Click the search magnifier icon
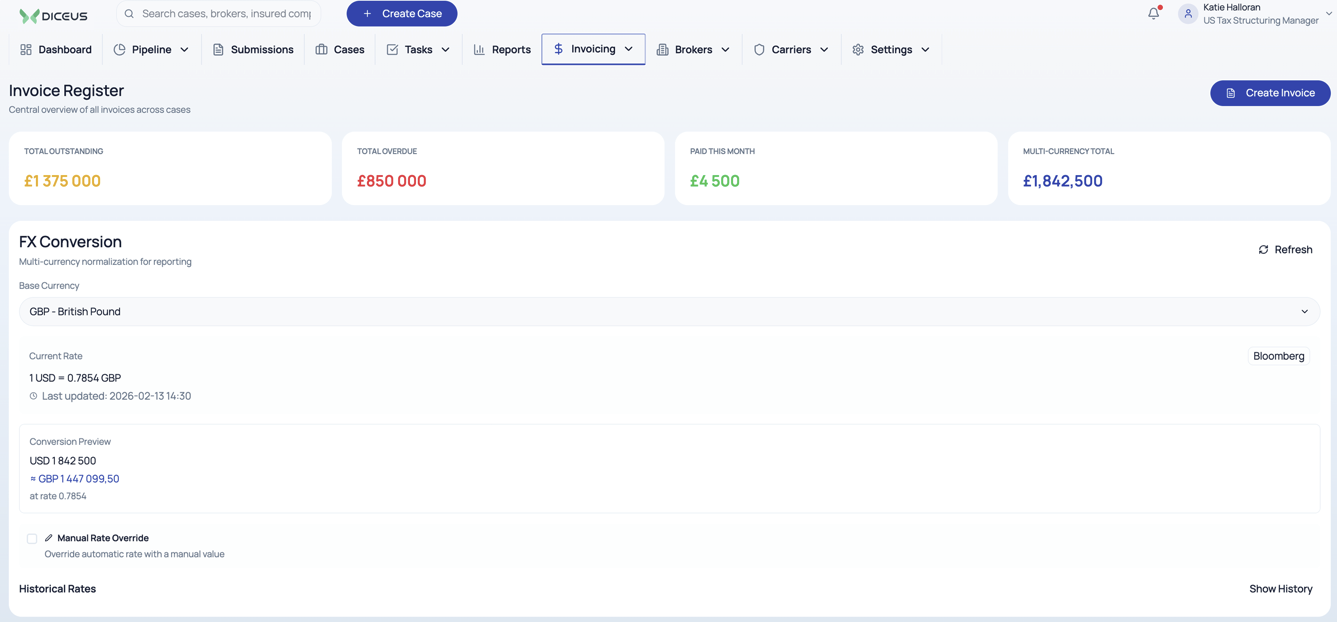 point(129,14)
